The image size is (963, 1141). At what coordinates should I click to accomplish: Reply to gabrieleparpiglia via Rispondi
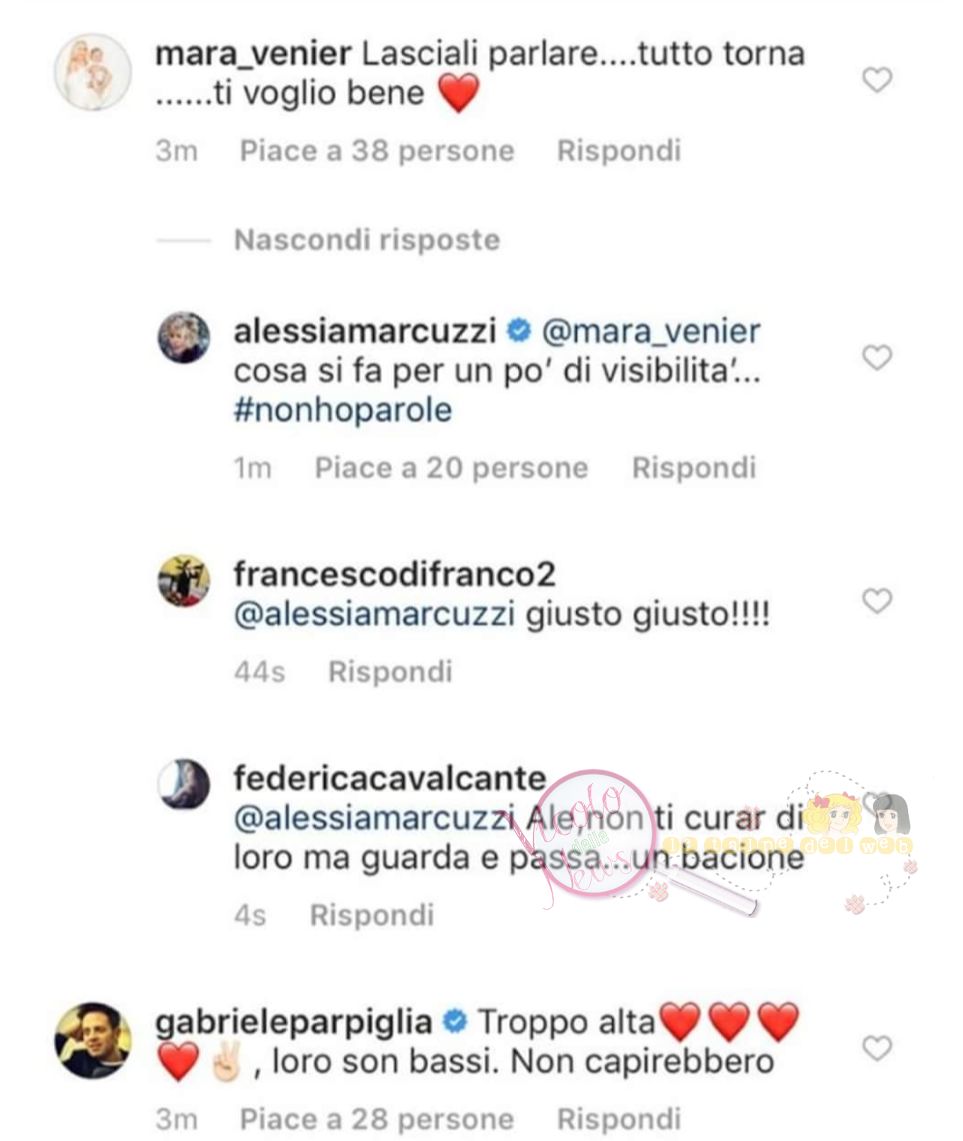click(619, 1118)
